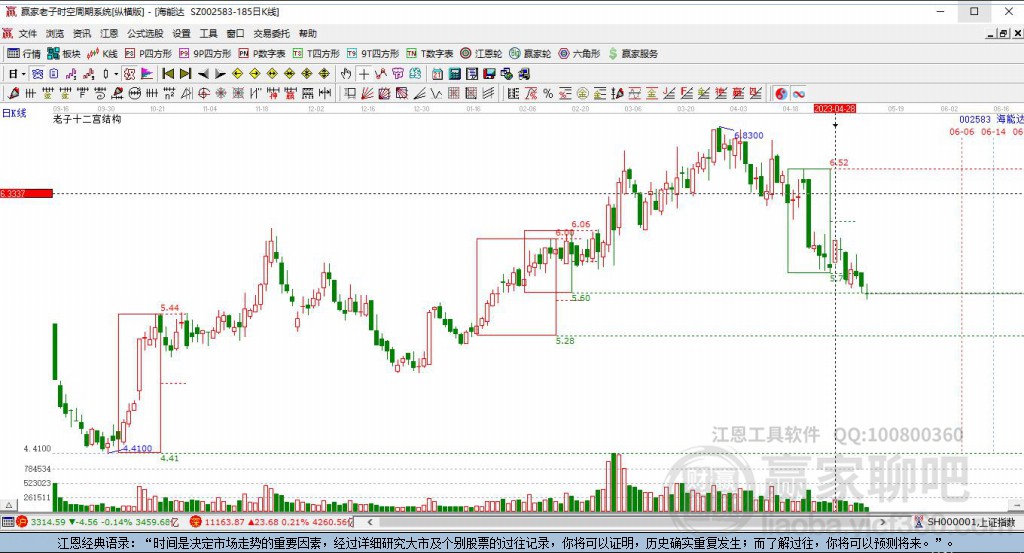
Task: Open the 帮助 menu
Action: click(308, 34)
